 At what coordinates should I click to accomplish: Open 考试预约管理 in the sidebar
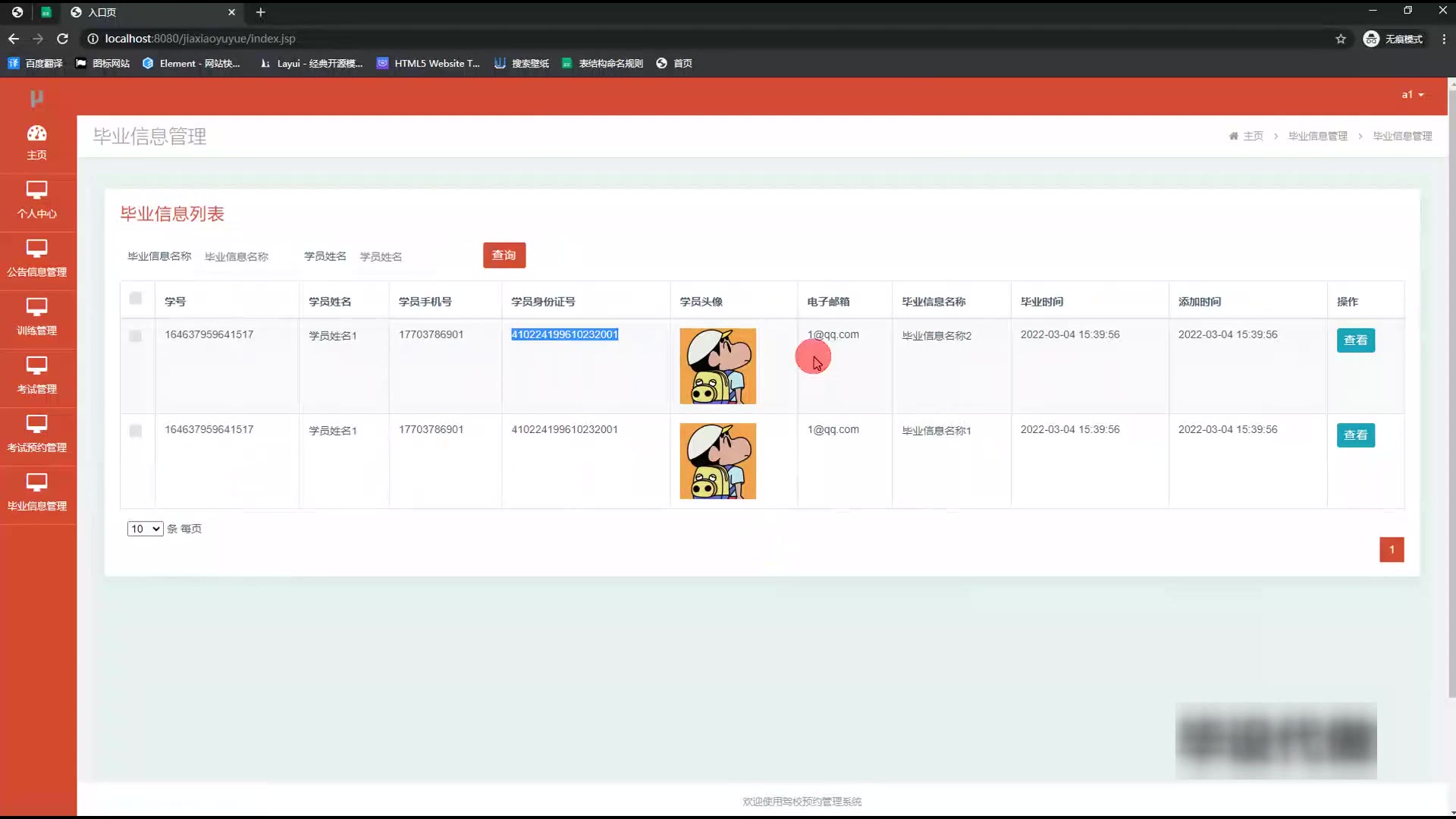point(36,435)
